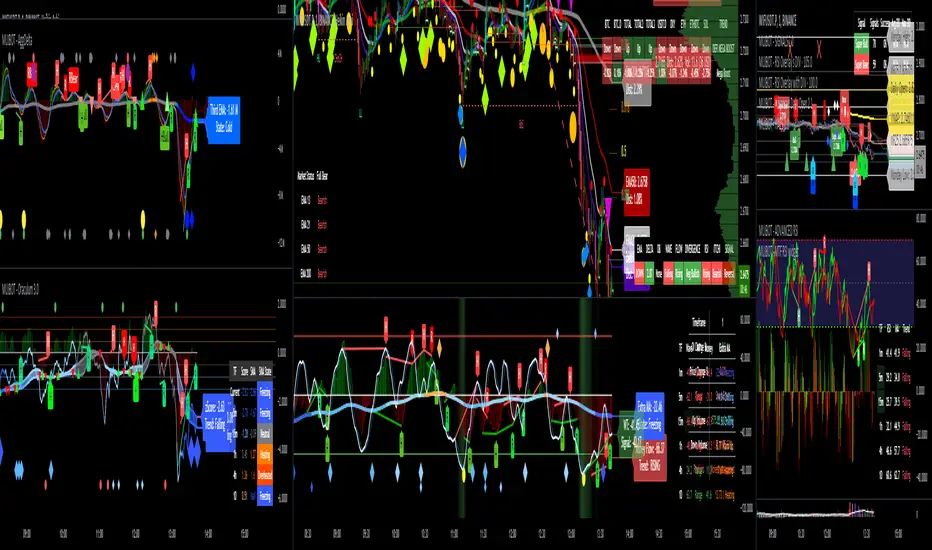Click the blue Extra MA Freezing label
Image resolution: width=932 pixels, height=550 pixels.
coord(650,415)
